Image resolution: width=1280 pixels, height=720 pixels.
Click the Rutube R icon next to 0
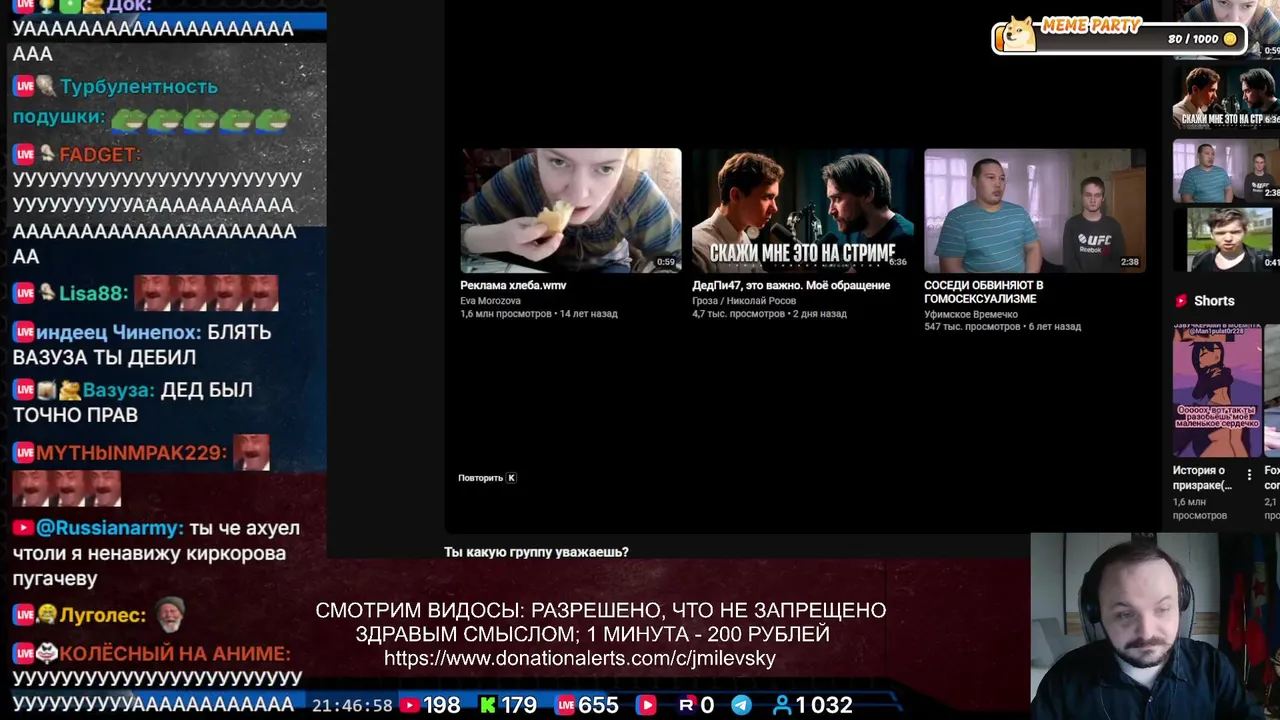click(x=686, y=706)
